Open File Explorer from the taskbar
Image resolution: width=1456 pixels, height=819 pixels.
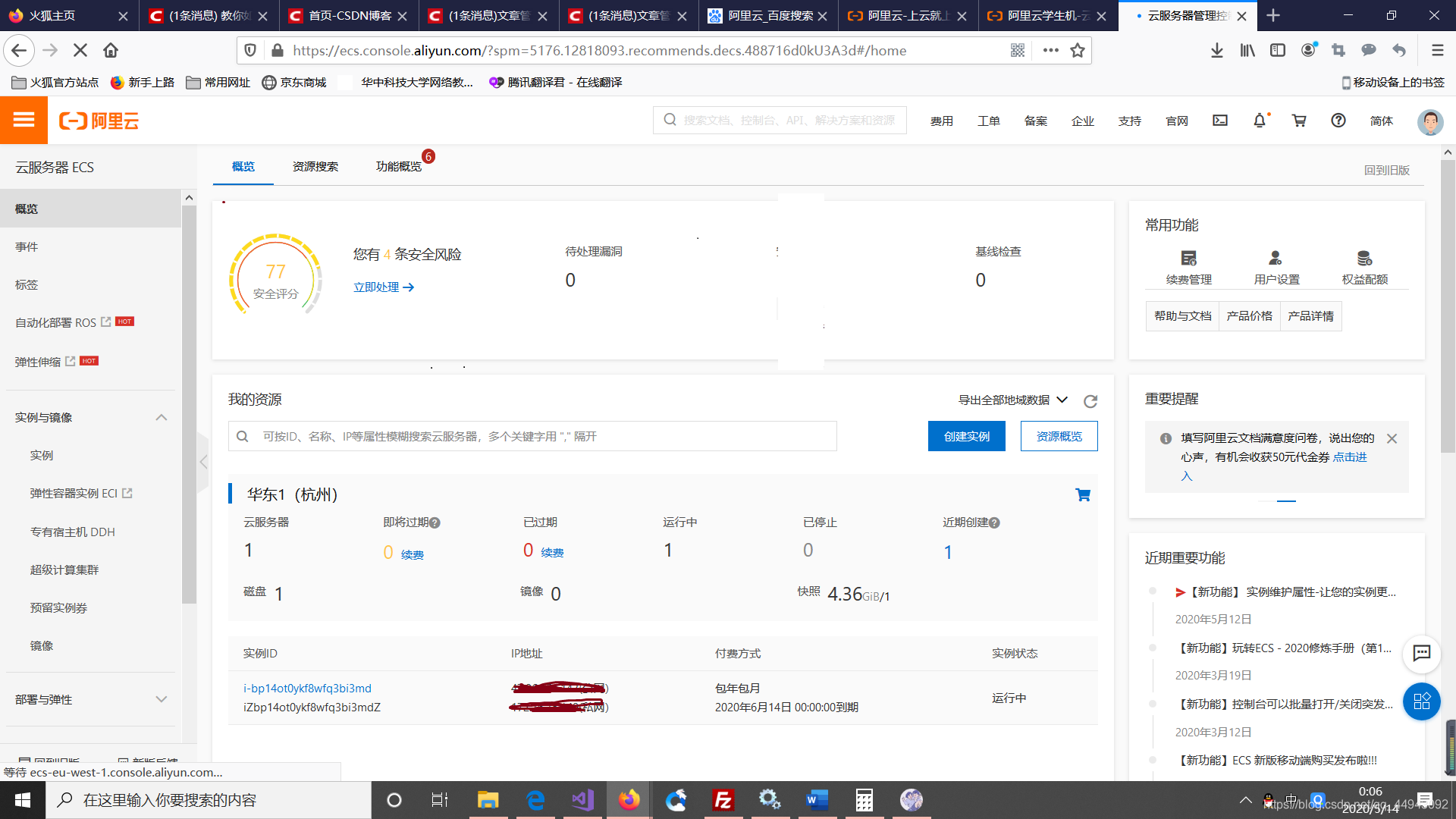click(488, 800)
